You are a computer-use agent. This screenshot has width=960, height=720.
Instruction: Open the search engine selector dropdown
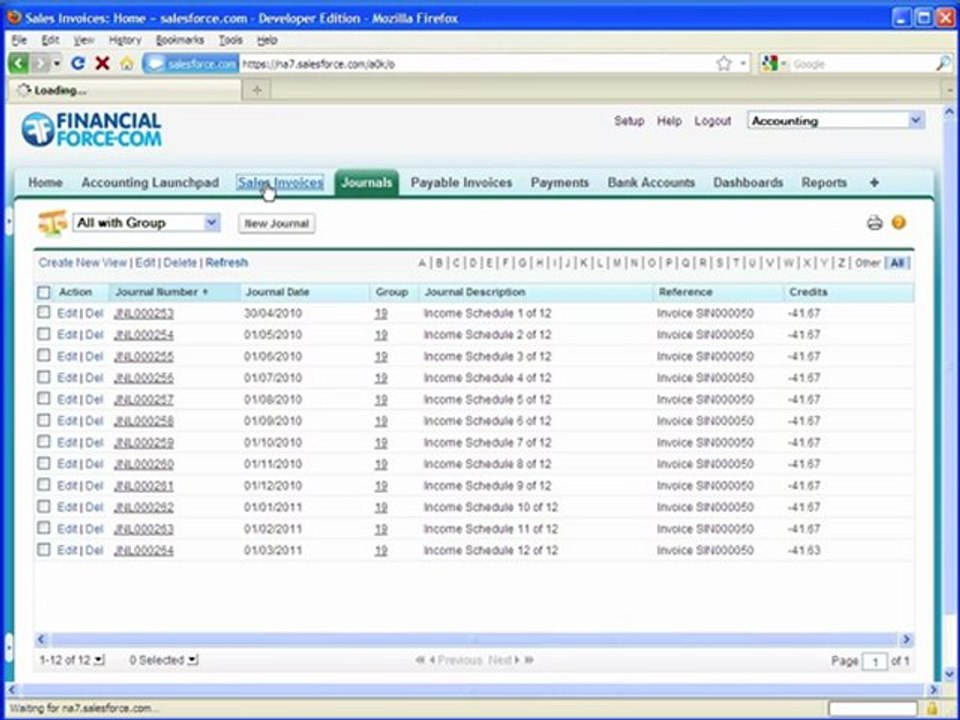[x=775, y=63]
